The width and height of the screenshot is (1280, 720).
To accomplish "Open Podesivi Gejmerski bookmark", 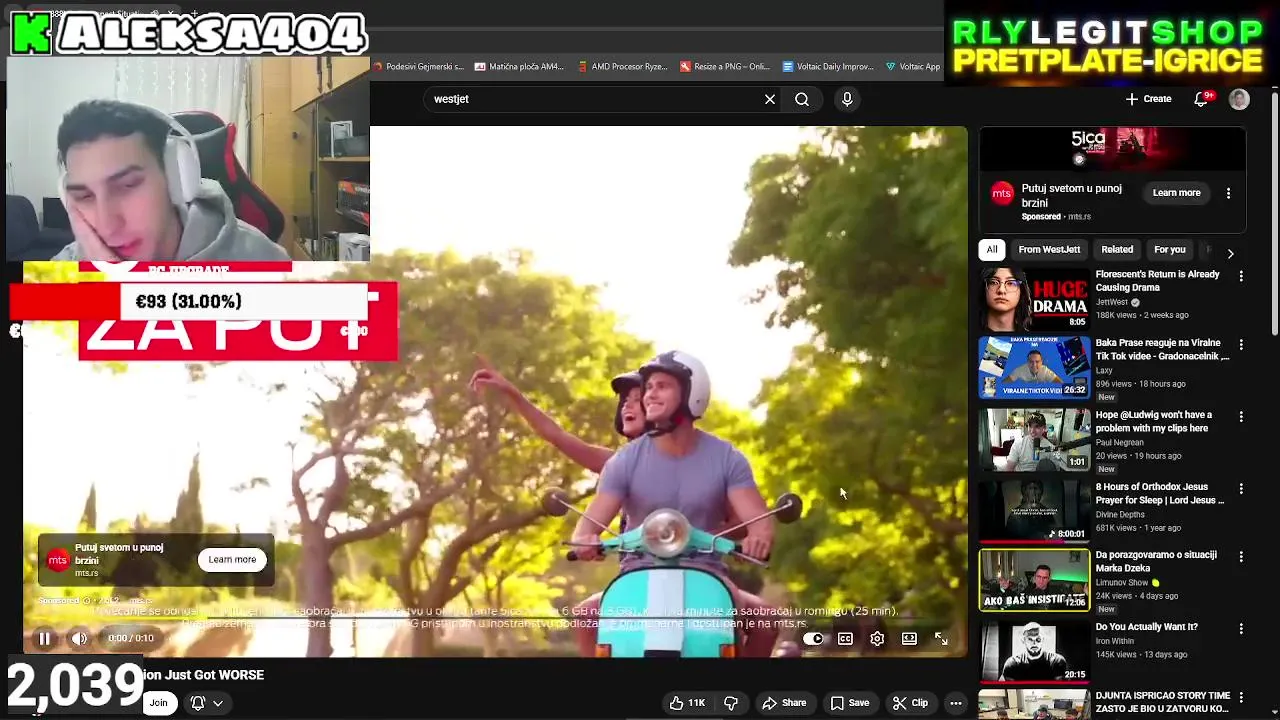I will pyautogui.click(x=419, y=67).
